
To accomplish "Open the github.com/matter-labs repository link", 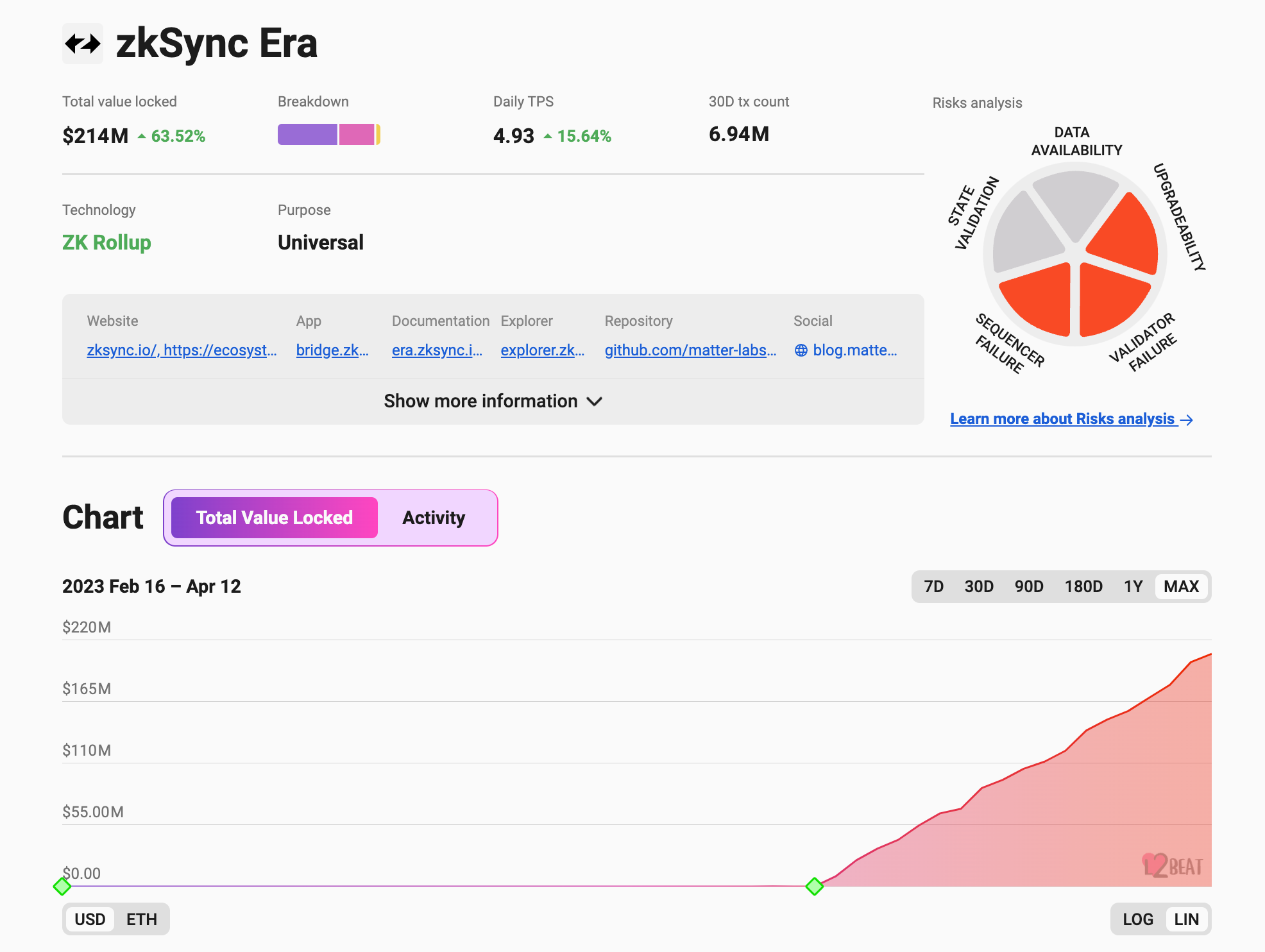I will [690, 350].
